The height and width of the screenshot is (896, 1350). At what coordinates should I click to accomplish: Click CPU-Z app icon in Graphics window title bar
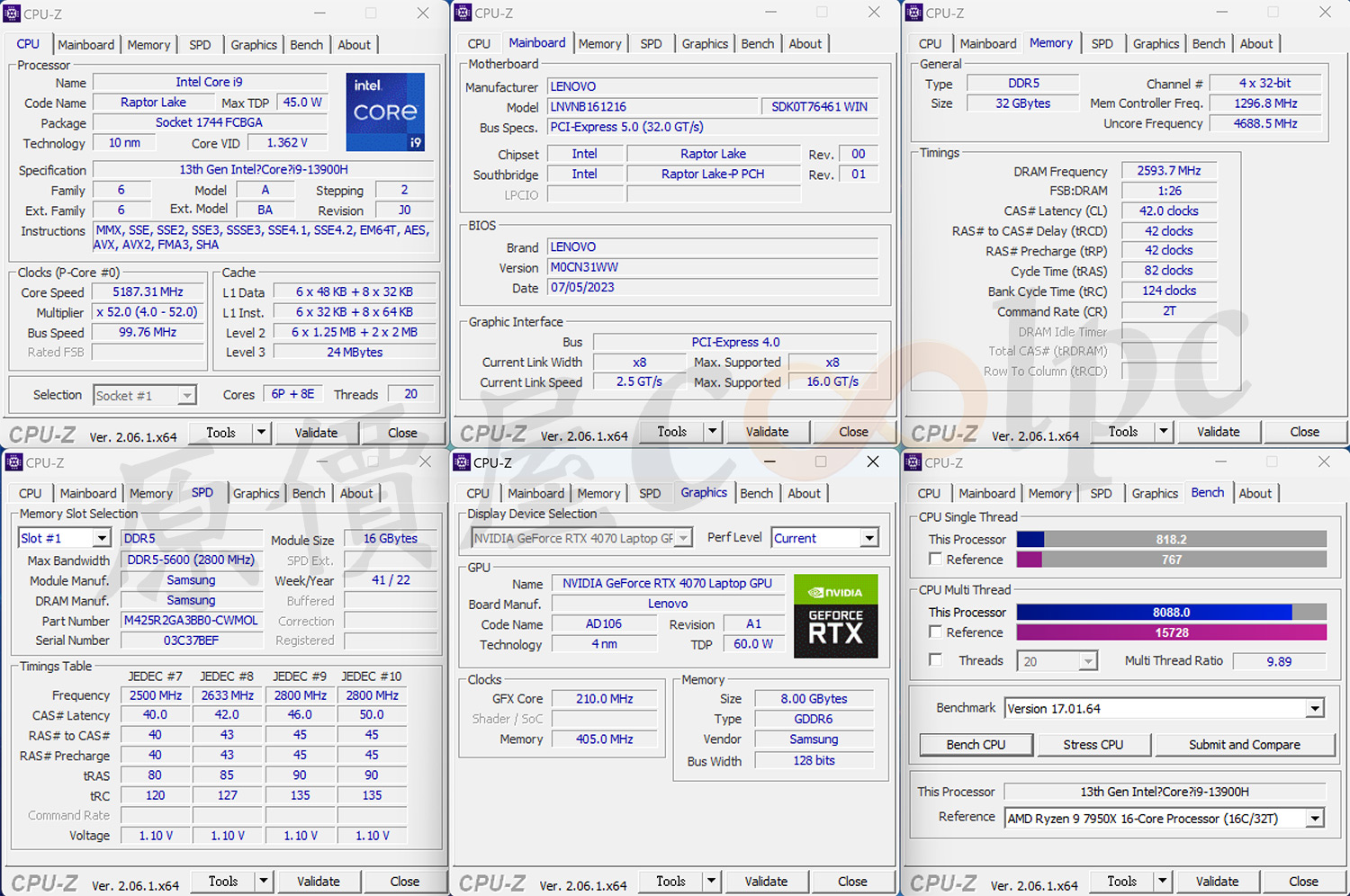462,462
